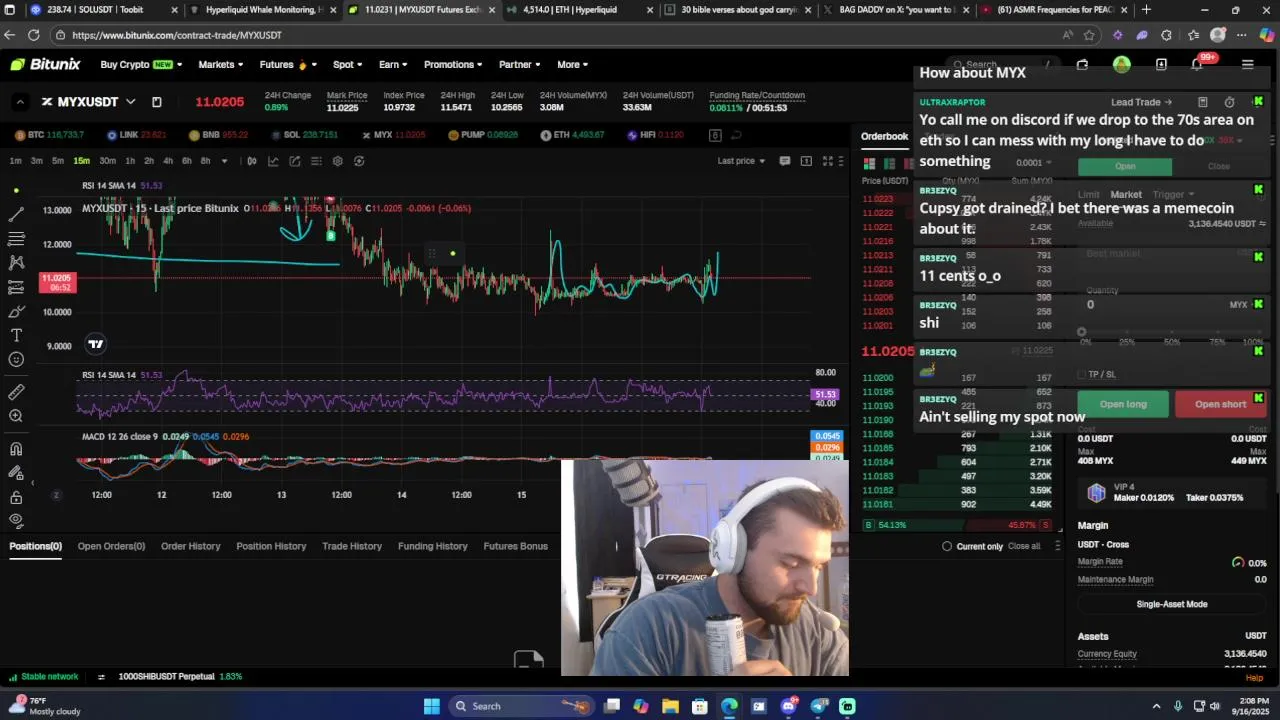Collapse the market header arrow

(x=19, y=102)
